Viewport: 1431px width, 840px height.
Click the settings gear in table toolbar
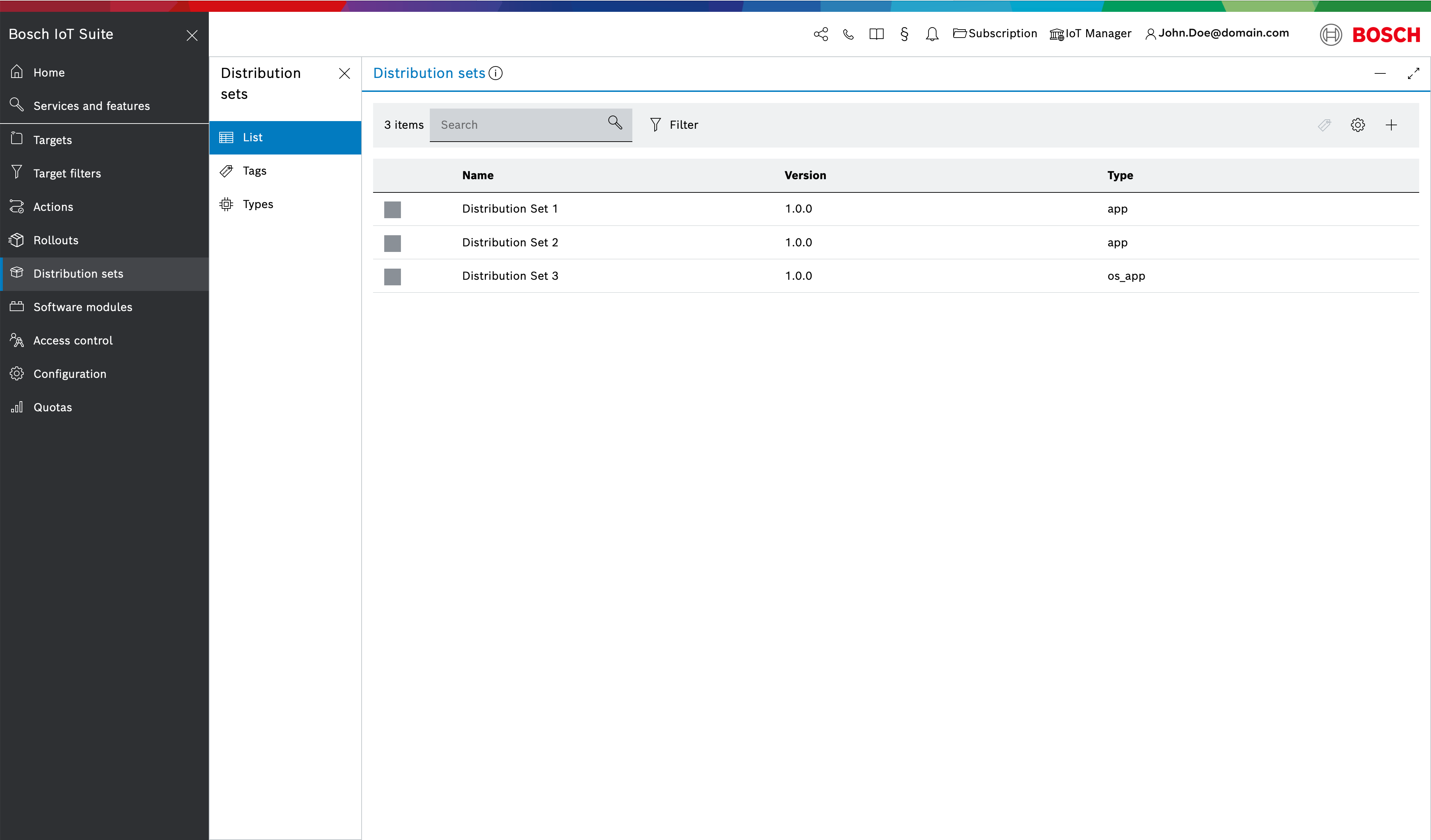(x=1357, y=125)
